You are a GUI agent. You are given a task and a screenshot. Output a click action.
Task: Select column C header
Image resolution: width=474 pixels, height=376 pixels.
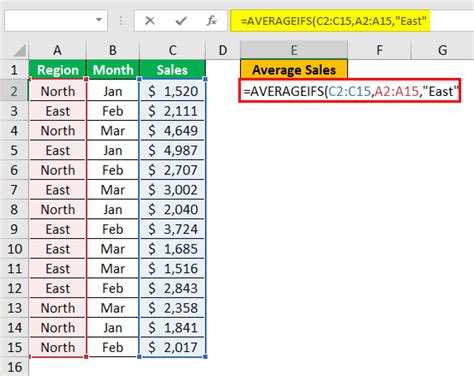172,50
